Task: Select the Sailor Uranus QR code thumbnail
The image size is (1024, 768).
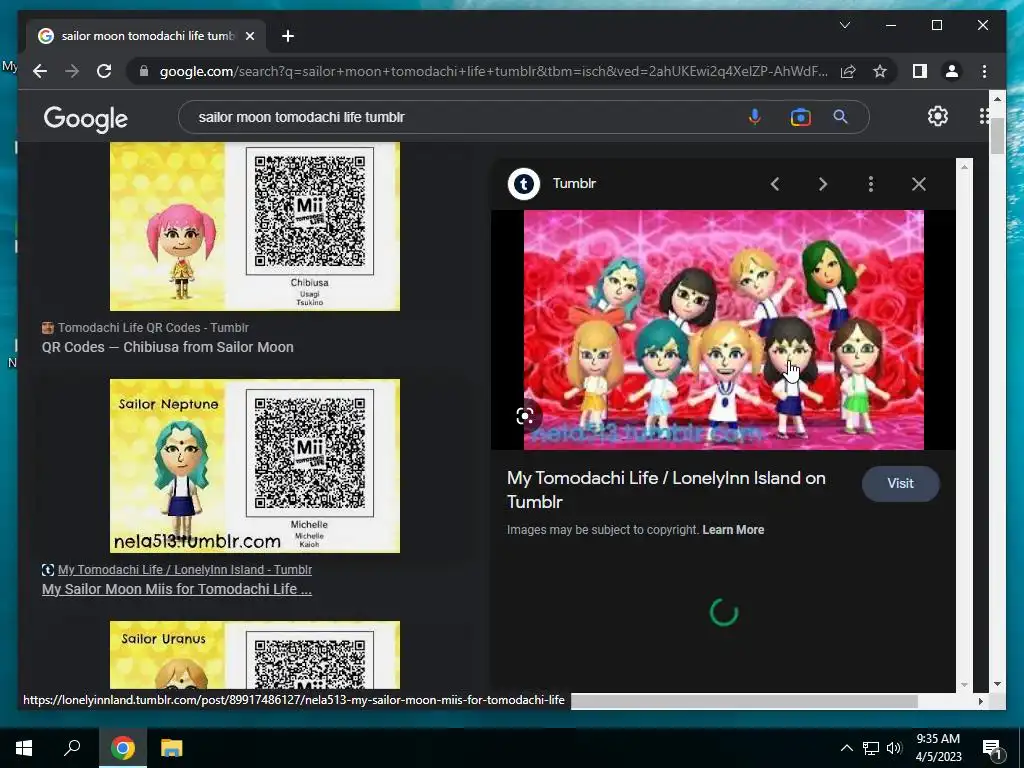Action: [x=255, y=655]
